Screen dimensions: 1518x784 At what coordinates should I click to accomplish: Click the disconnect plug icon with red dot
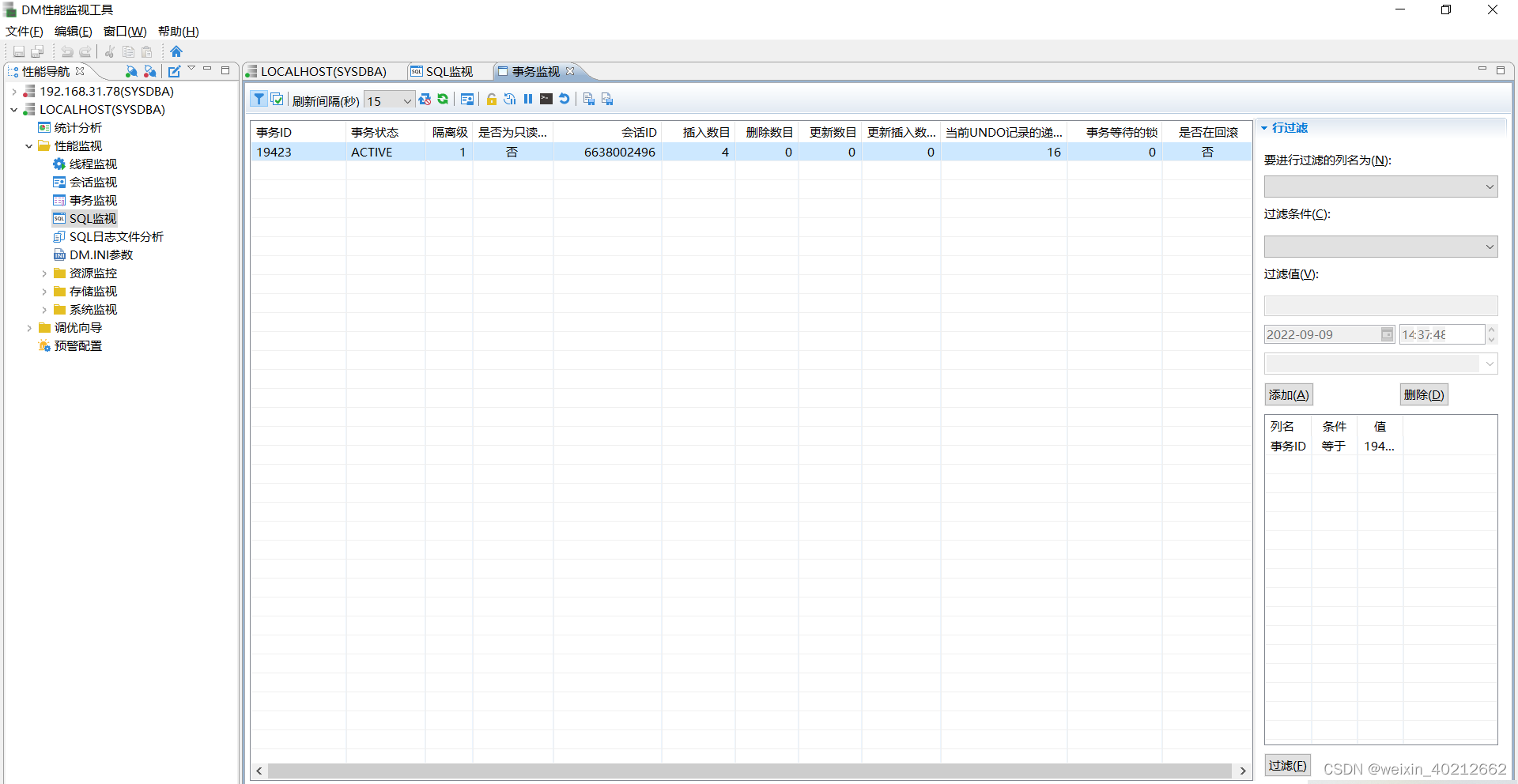coord(149,71)
